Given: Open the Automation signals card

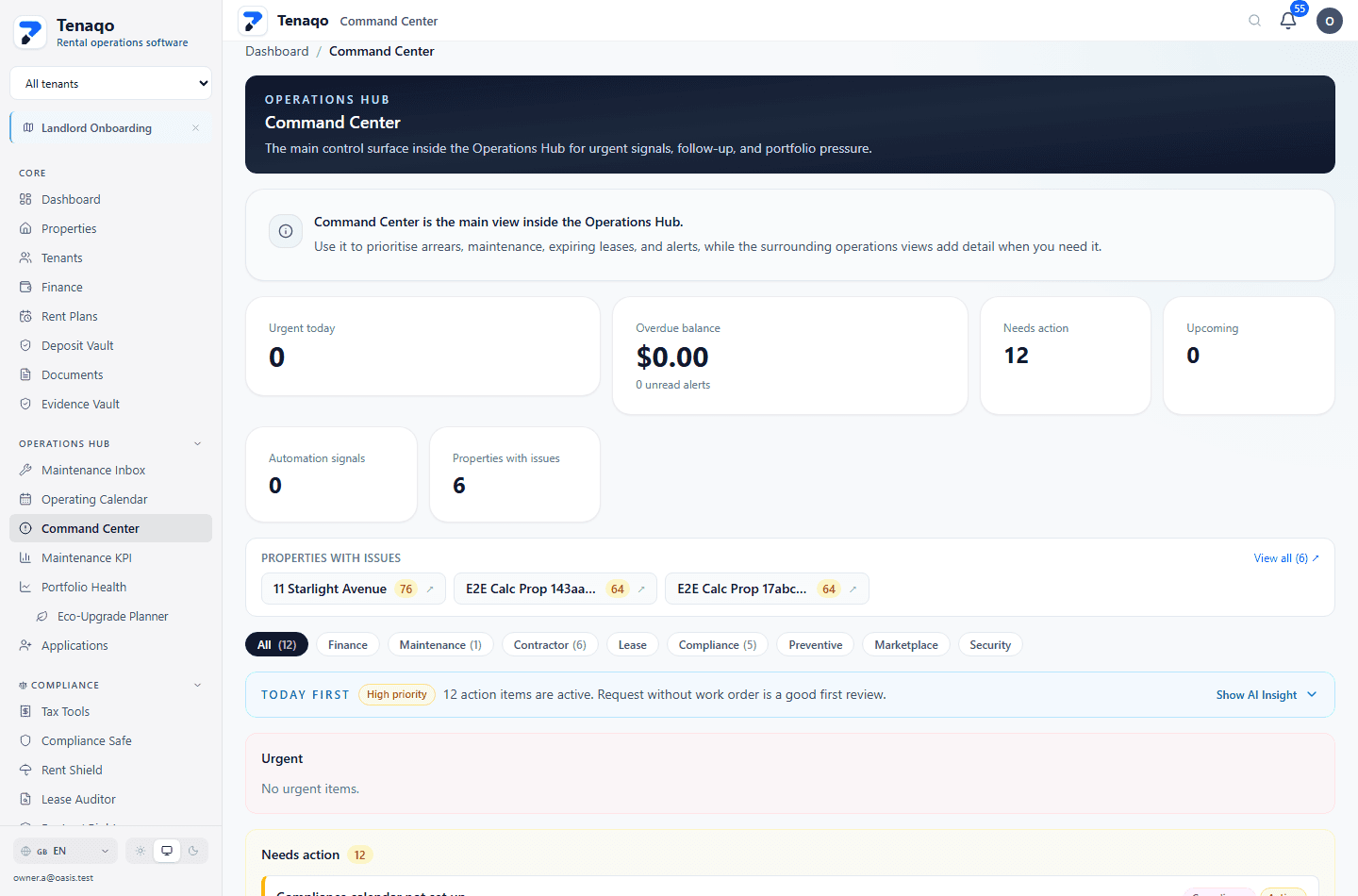Looking at the screenshot, I should [x=331, y=474].
